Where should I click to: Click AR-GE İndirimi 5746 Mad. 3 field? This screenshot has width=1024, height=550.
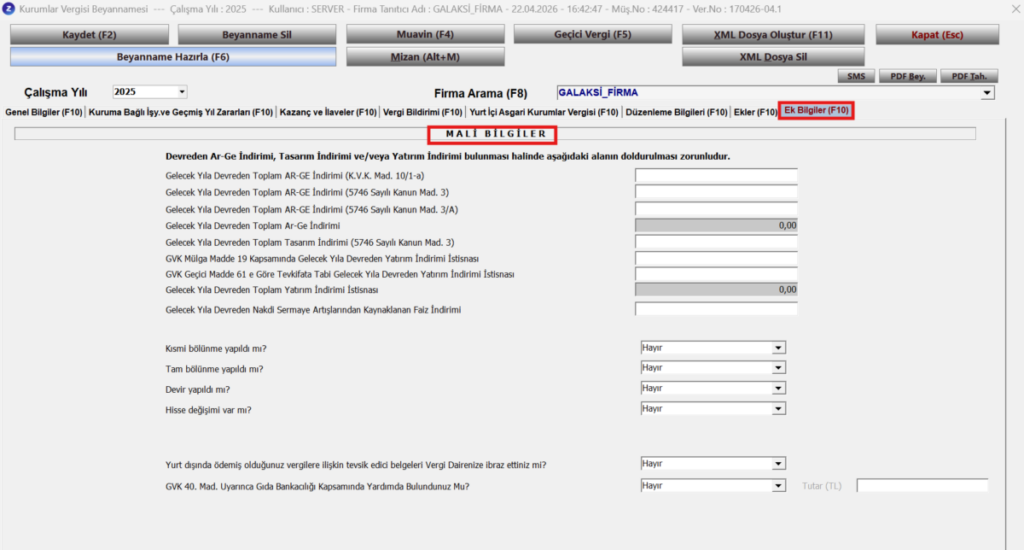point(716,192)
